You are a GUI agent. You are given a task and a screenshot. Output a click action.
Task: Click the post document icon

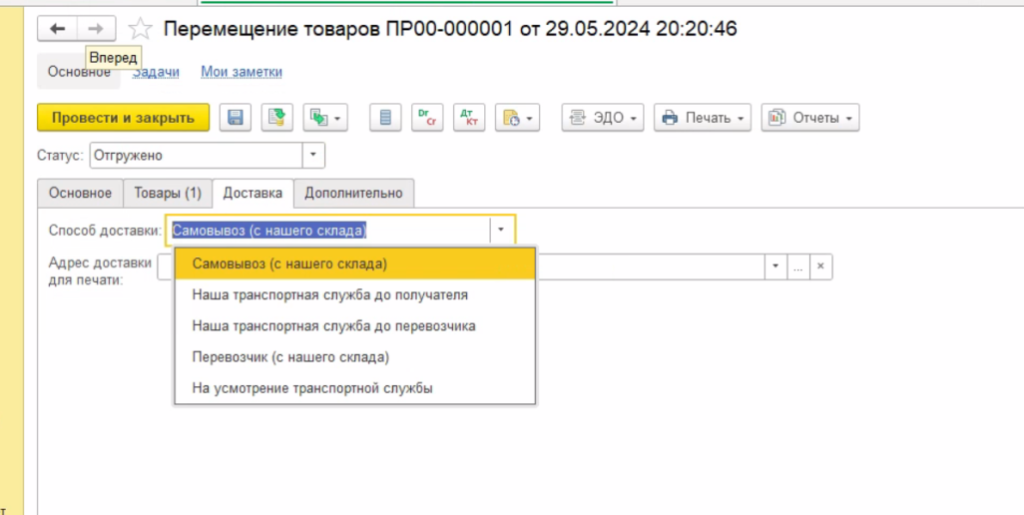click(276, 118)
